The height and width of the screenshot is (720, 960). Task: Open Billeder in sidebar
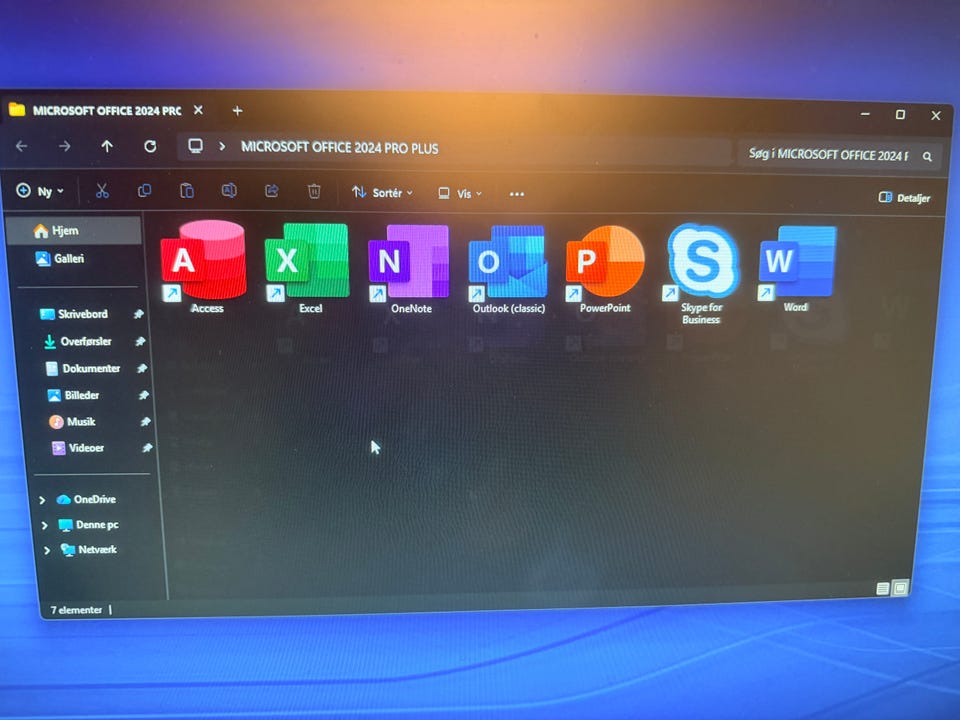tap(73, 395)
